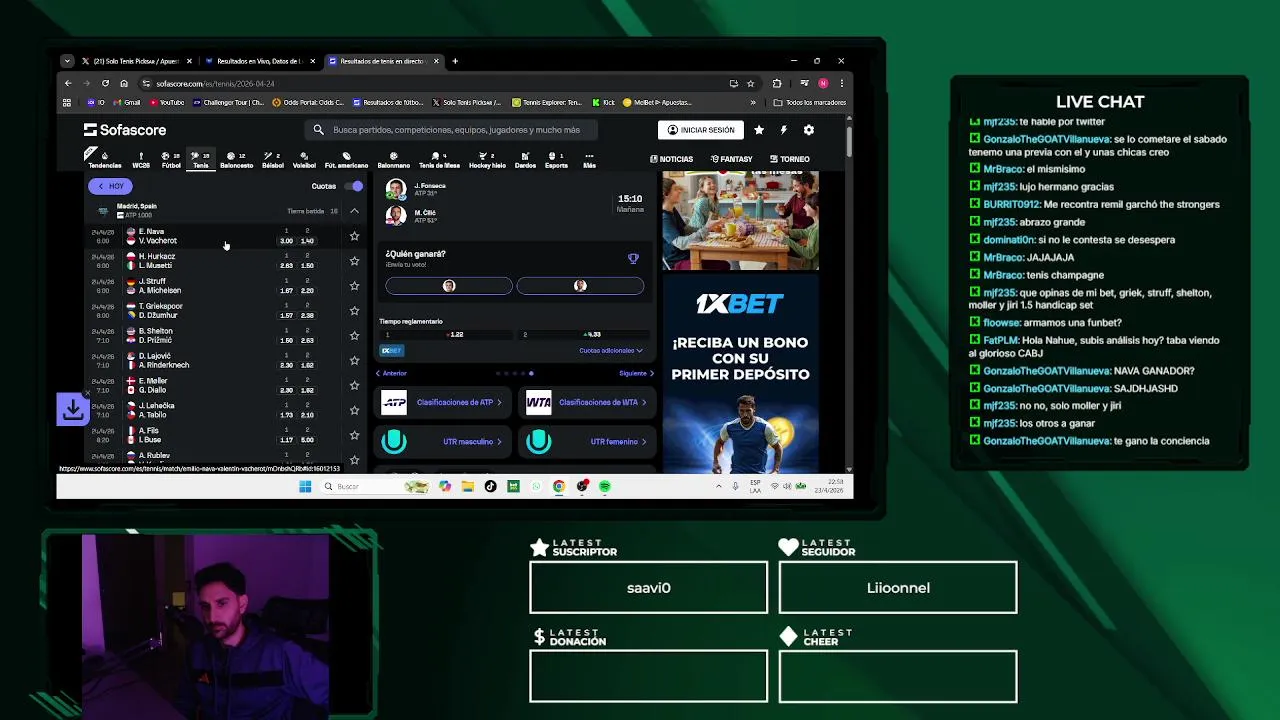Open Sofascore settings gear
This screenshot has width=1280, height=720.
click(808, 130)
